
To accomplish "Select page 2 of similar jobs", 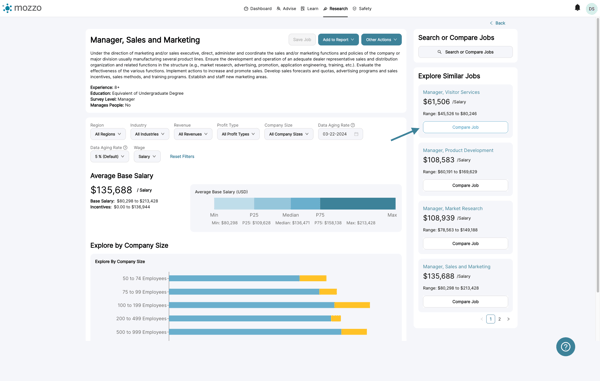I will tap(499, 319).
